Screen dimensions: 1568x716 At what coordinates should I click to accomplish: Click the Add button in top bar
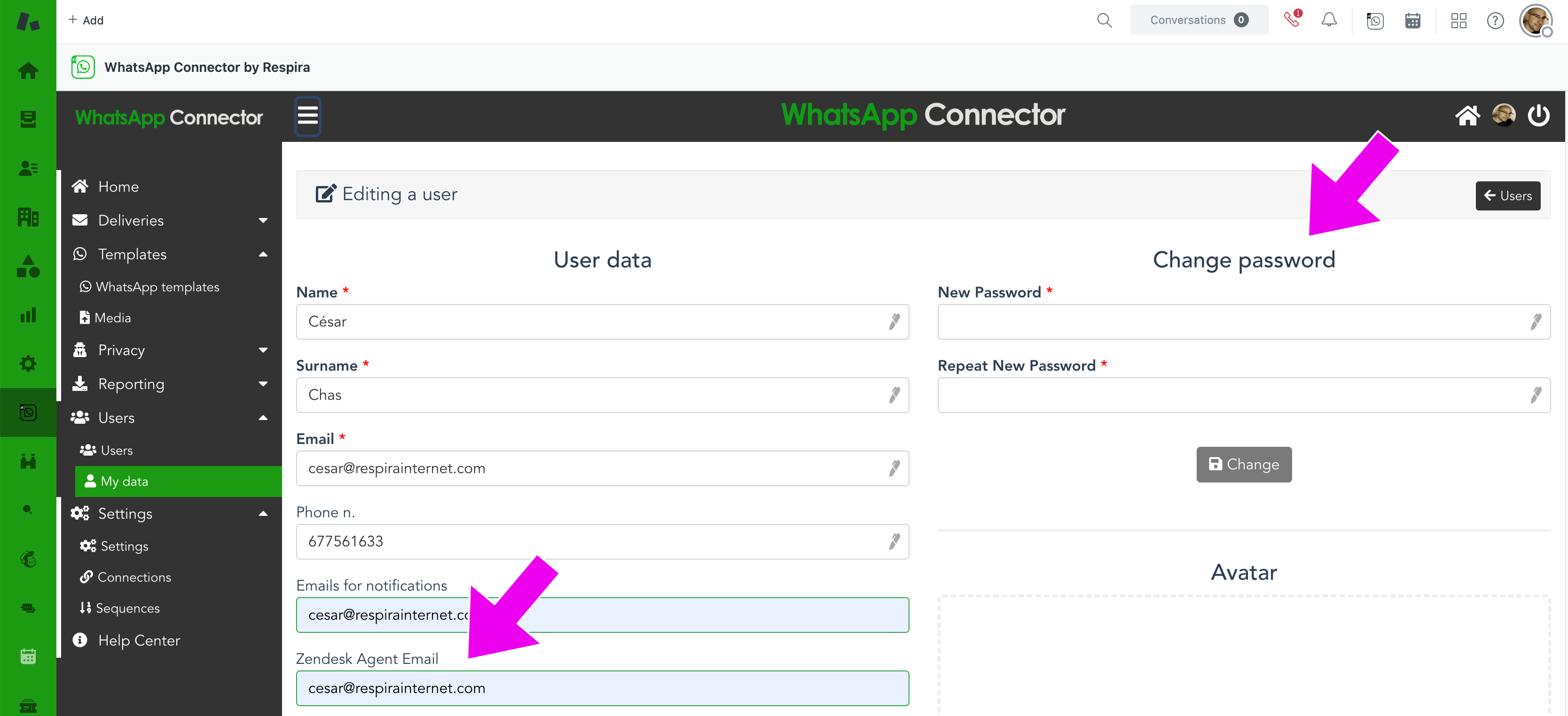pyautogui.click(x=86, y=20)
